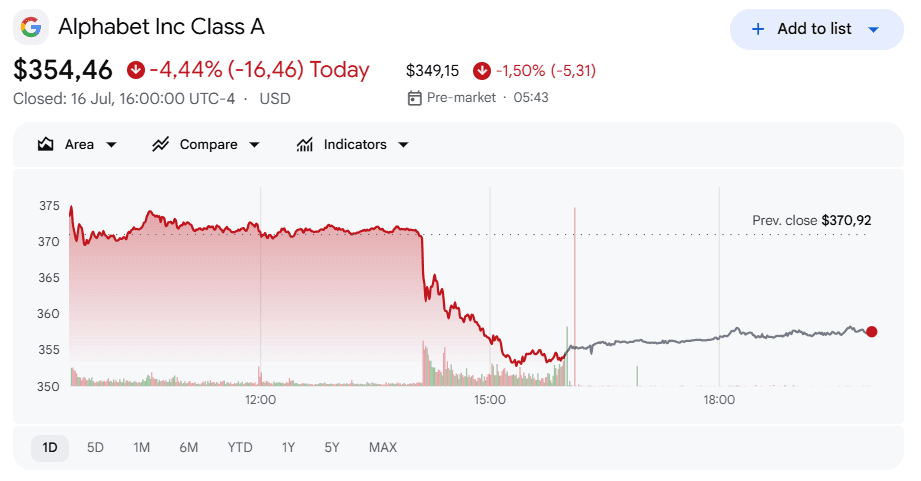Screen dimensions: 921x481
Task: Click the red down-arrow icon beside -1,50%
Action: (482, 71)
